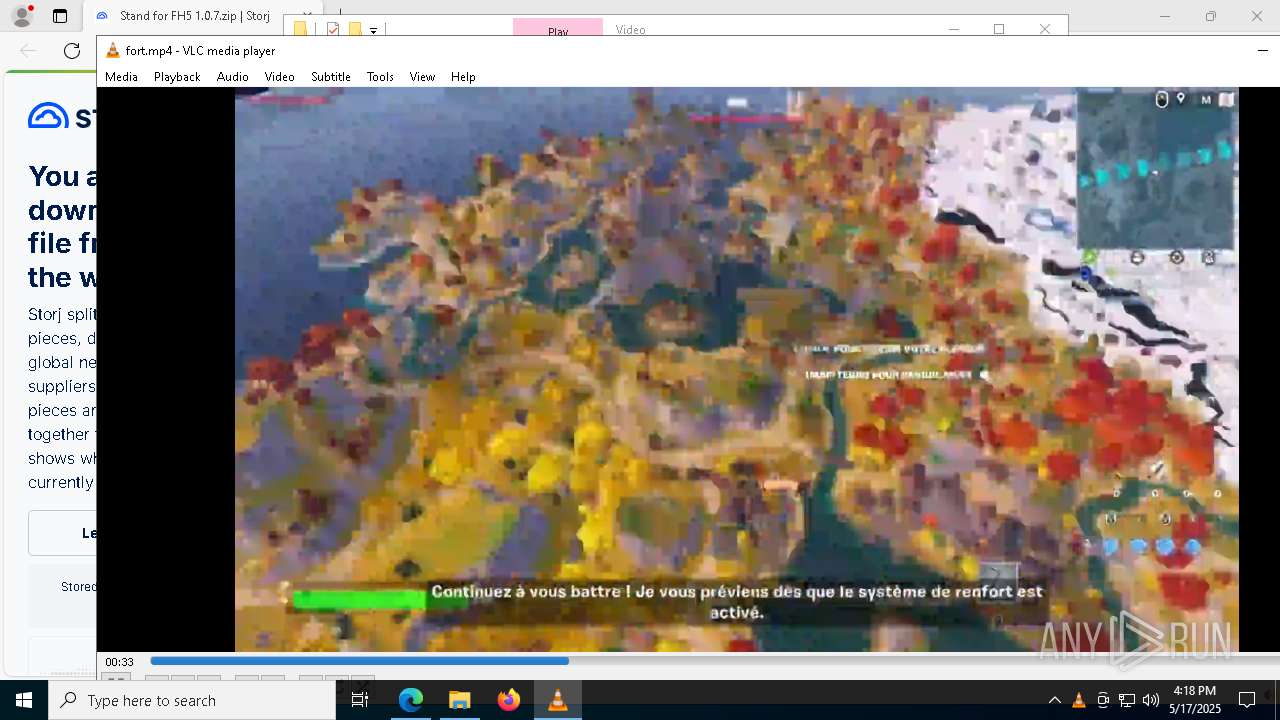1280x720 pixels.
Task: Seek in the VLC playback progress bar
Action: coord(714,661)
